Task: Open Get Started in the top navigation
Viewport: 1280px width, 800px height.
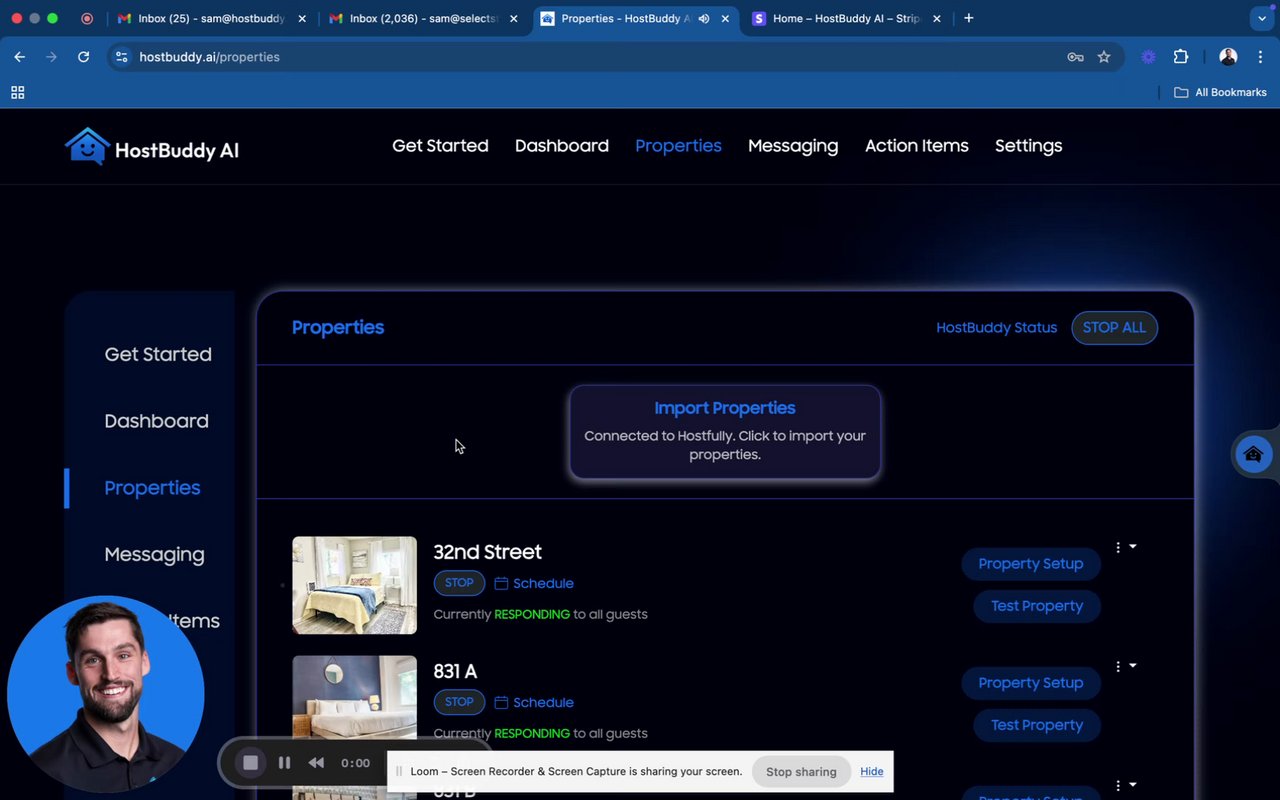Action: [440, 146]
